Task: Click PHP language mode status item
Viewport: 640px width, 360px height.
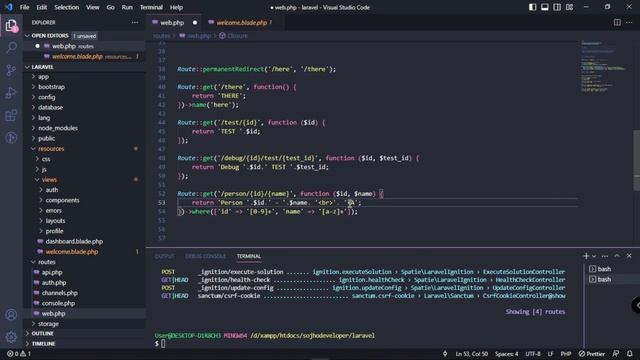Action: pyautogui.click(x=566, y=354)
